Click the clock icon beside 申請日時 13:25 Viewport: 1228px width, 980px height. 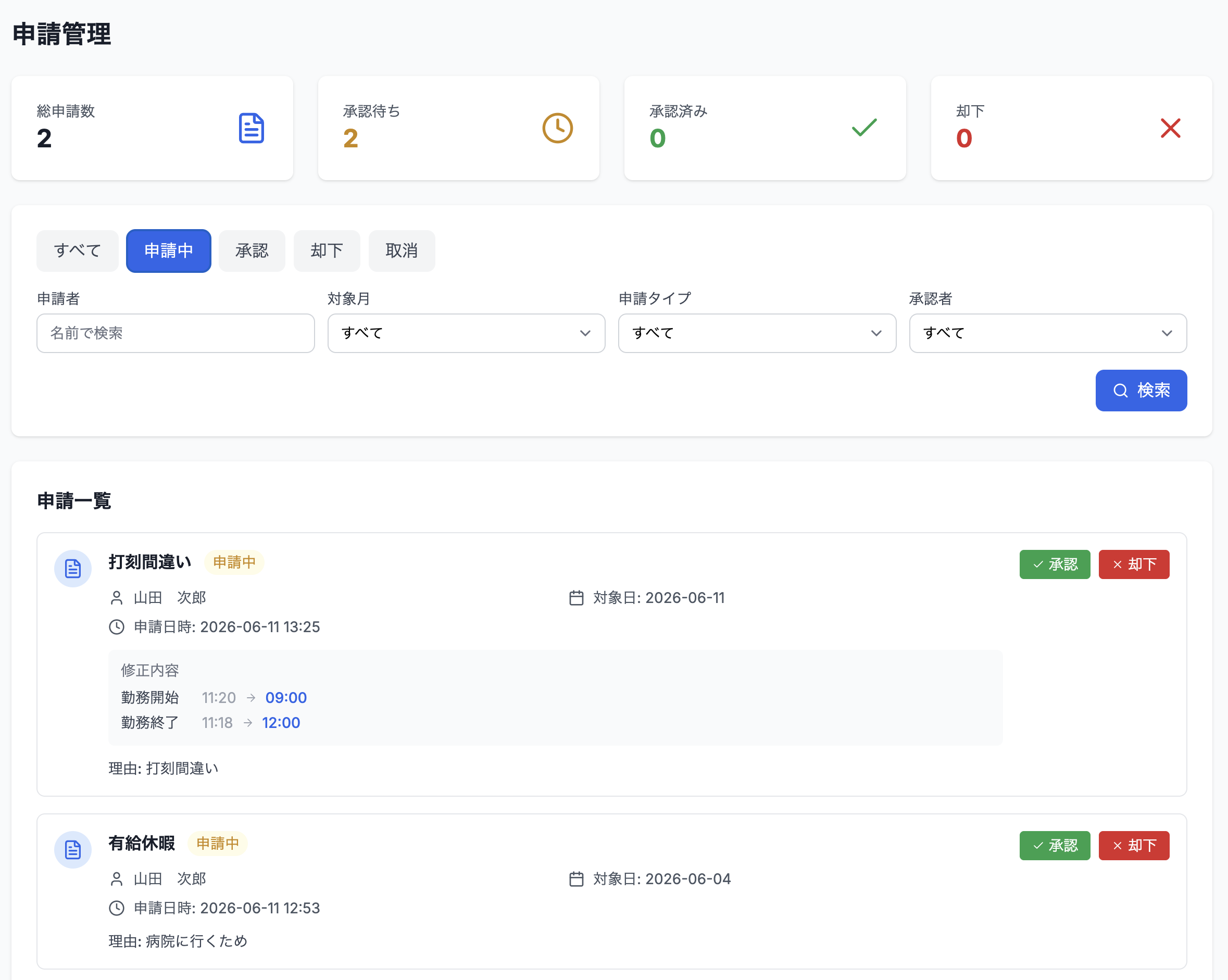click(116, 627)
